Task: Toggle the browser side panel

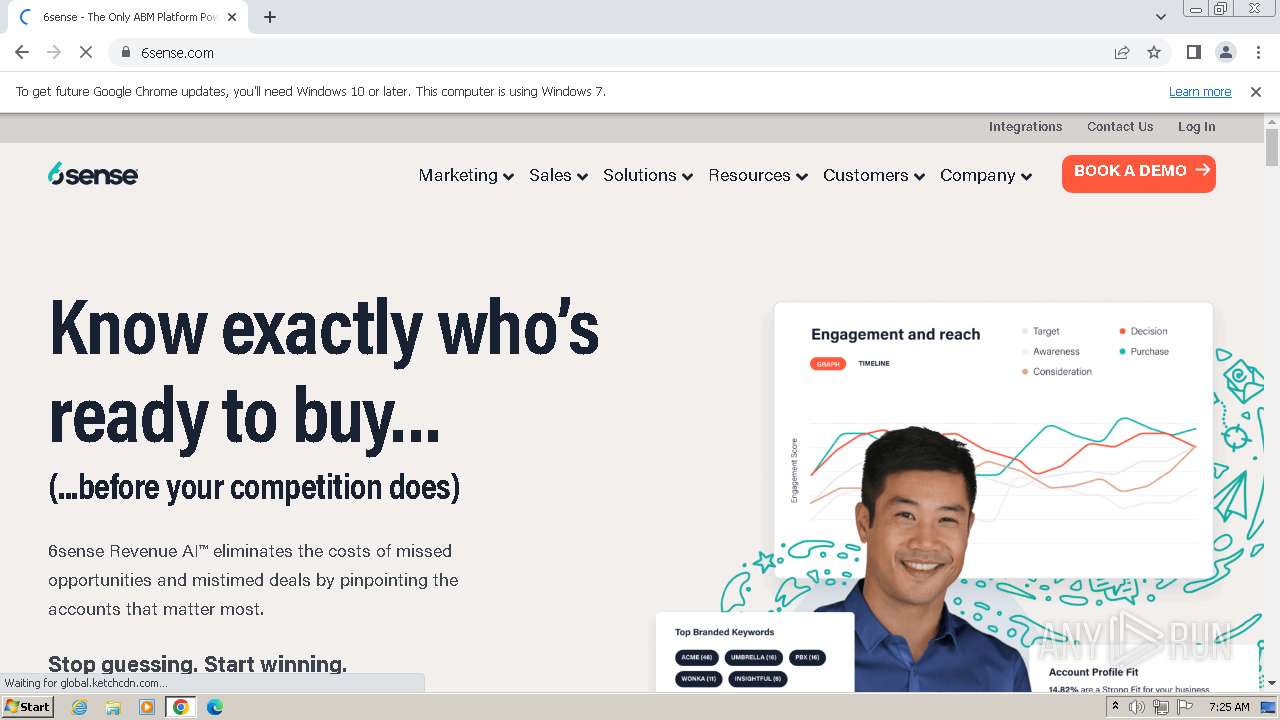Action: tap(1193, 52)
